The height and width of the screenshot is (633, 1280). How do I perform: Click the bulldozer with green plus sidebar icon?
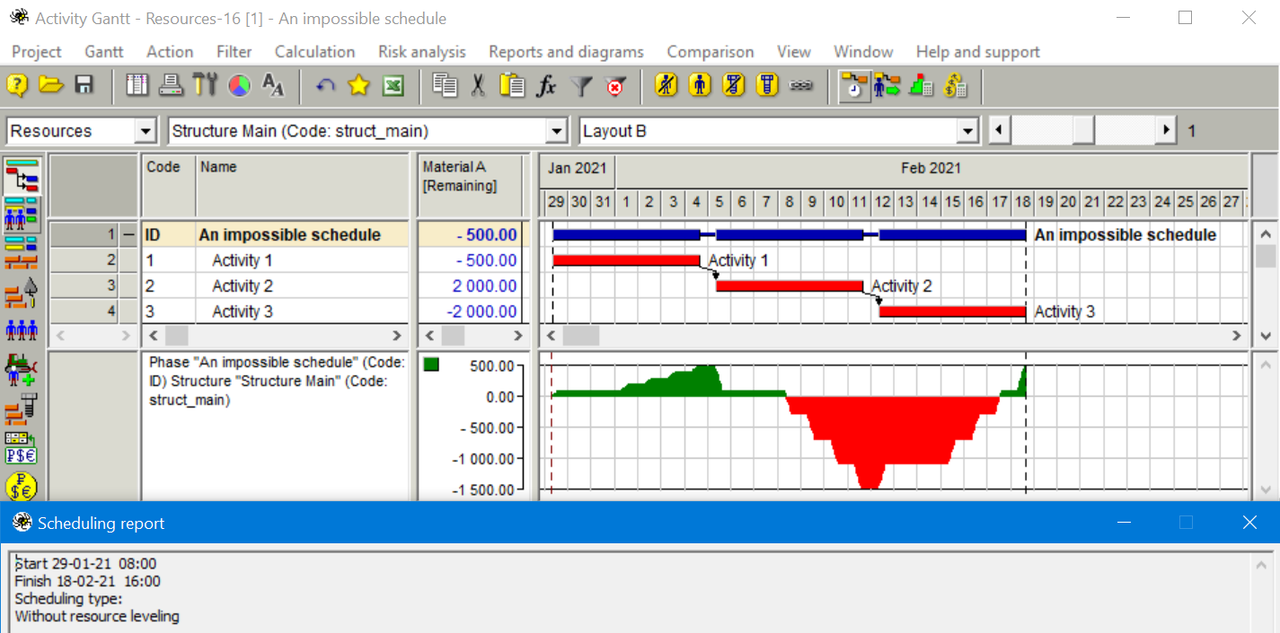pyautogui.click(x=22, y=370)
